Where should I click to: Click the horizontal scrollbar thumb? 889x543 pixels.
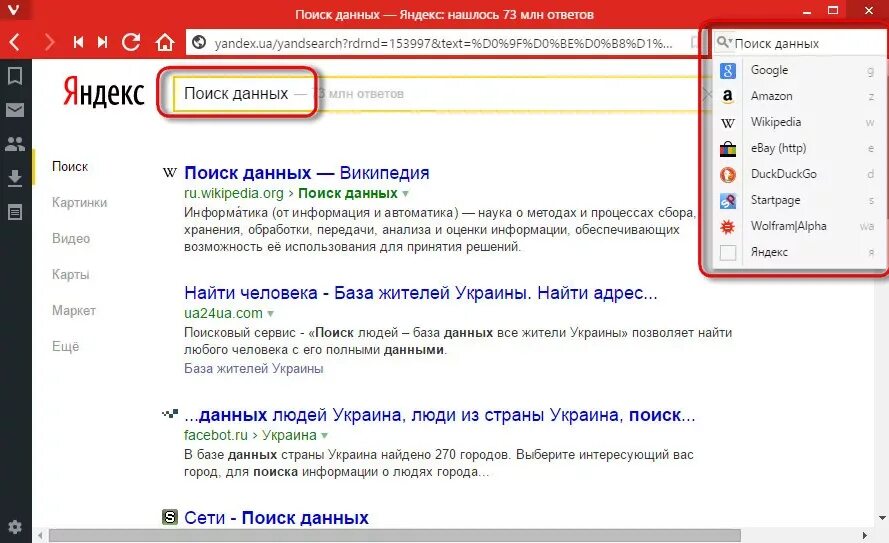coord(395,536)
